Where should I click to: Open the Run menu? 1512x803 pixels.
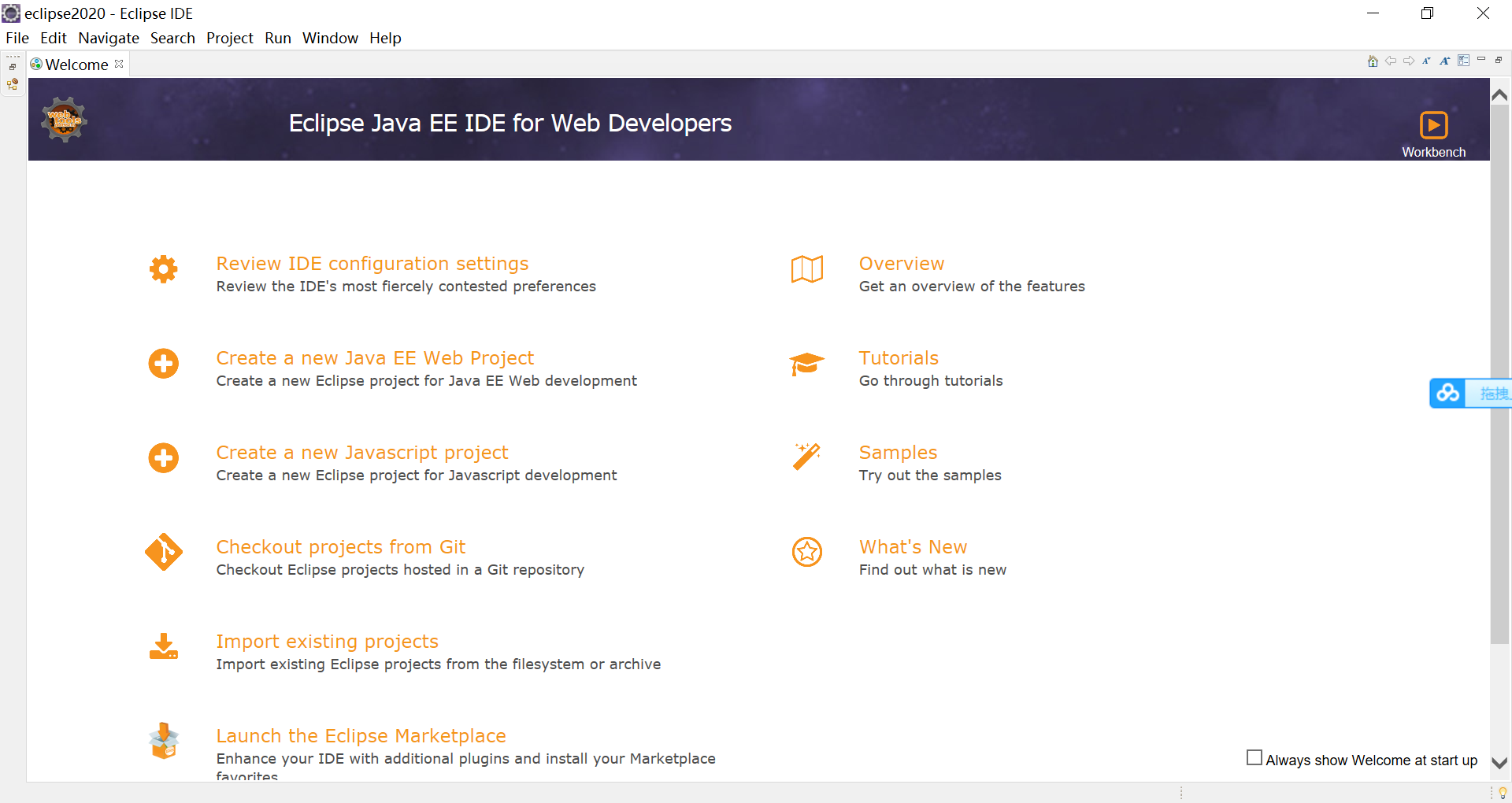[277, 38]
